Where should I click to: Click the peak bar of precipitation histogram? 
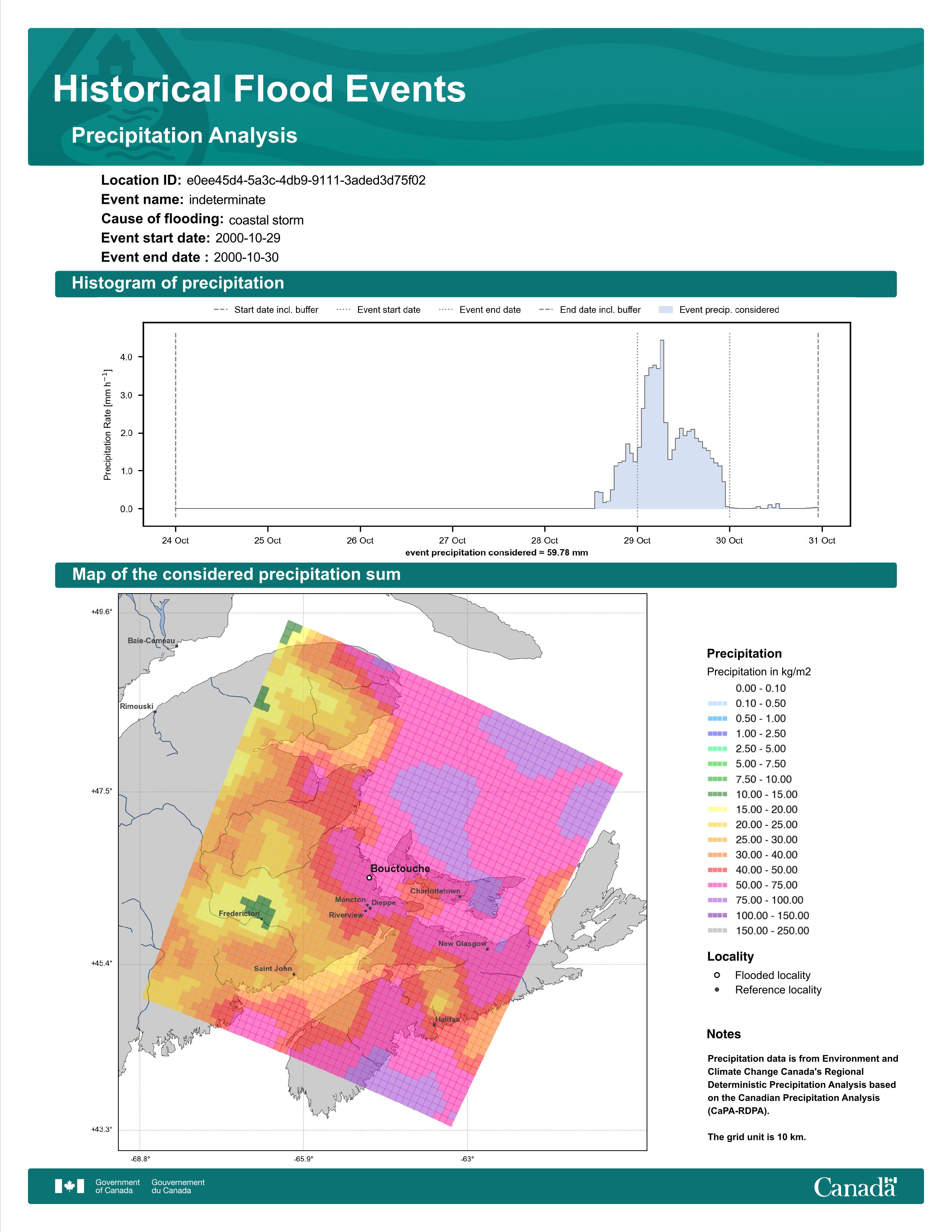[662, 424]
